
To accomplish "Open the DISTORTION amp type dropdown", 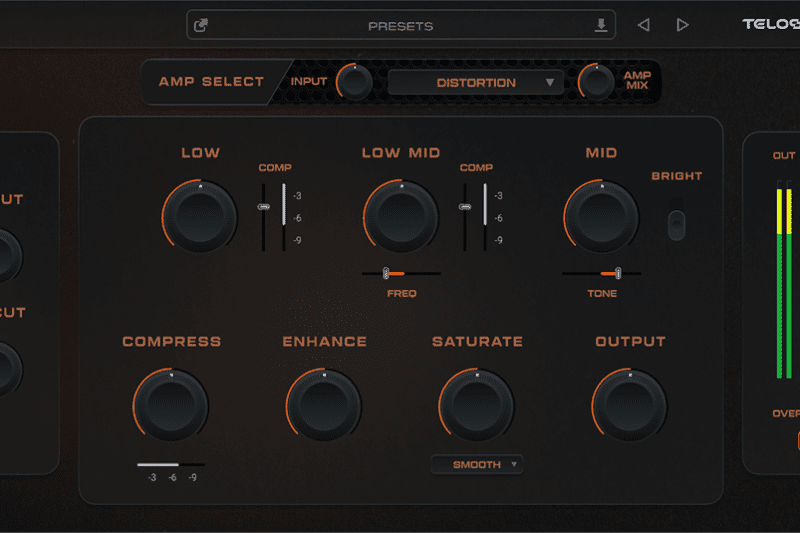I will [476, 83].
